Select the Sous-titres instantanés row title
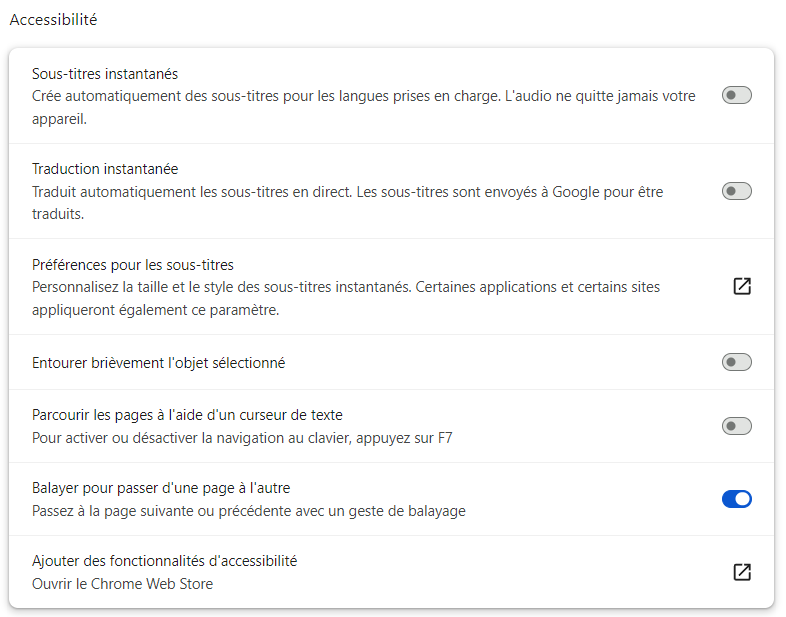Image resolution: width=786 pixels, height=617 pixels. point(105,74)
